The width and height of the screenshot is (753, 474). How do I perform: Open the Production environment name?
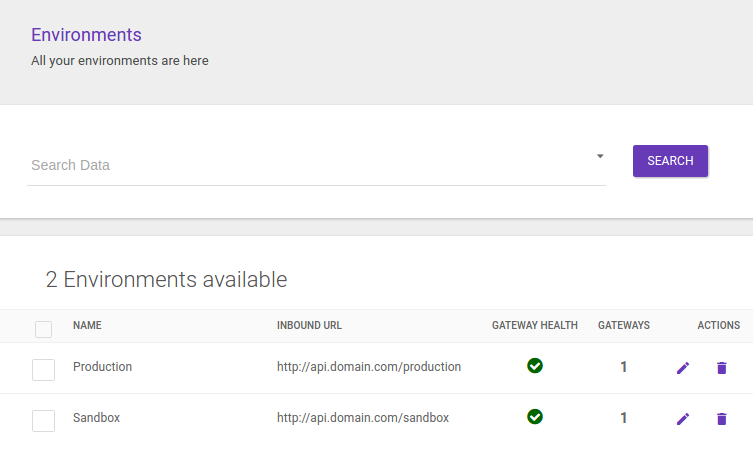(x=102, y=367)
